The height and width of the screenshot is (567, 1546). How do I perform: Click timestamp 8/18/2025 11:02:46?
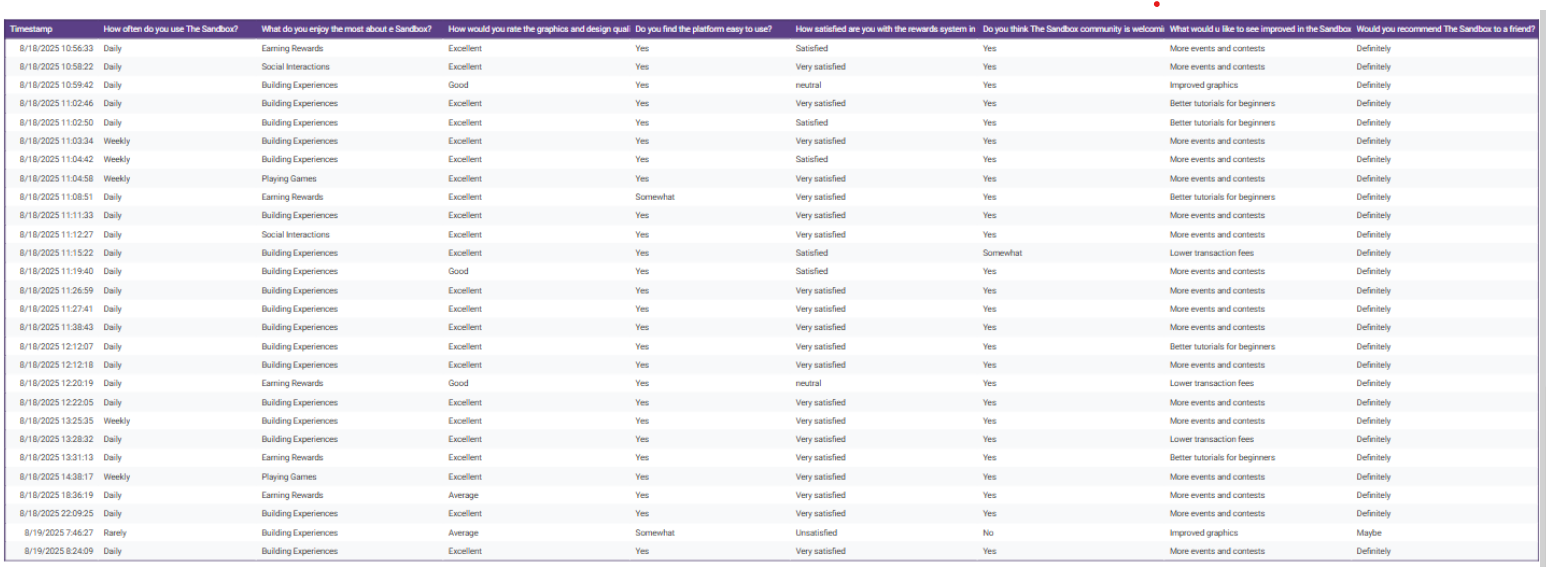point(56,104)
